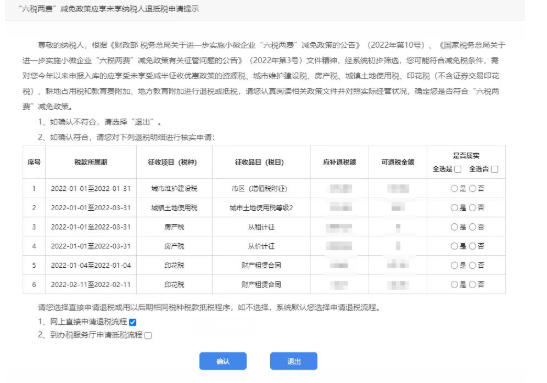The height and width of the screenshot is (383, 547).
Task: Click row 2's 2022-01-01至2022-03-31 date cell
Action: (91, 208)
